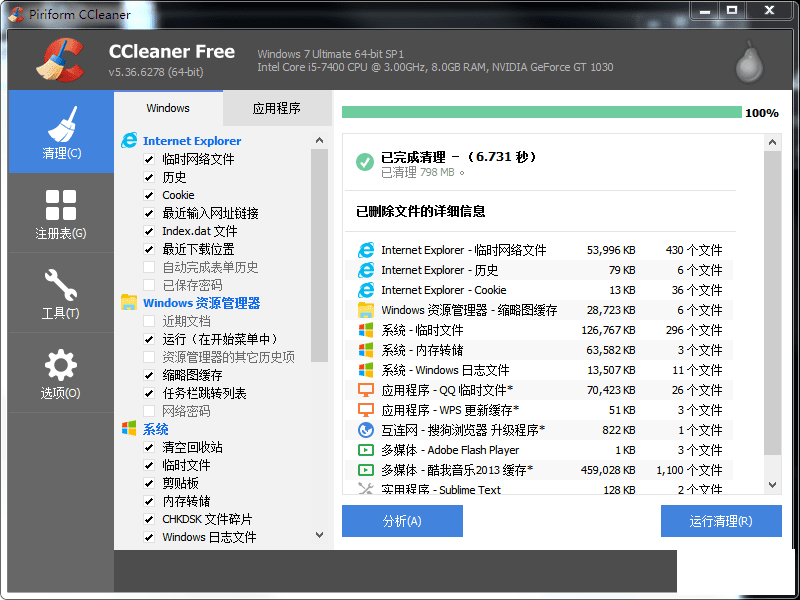This screenshot has width=800, height=600.
Task: Click tools icon beside Sublime Text row
Action: tap(366, 488)
